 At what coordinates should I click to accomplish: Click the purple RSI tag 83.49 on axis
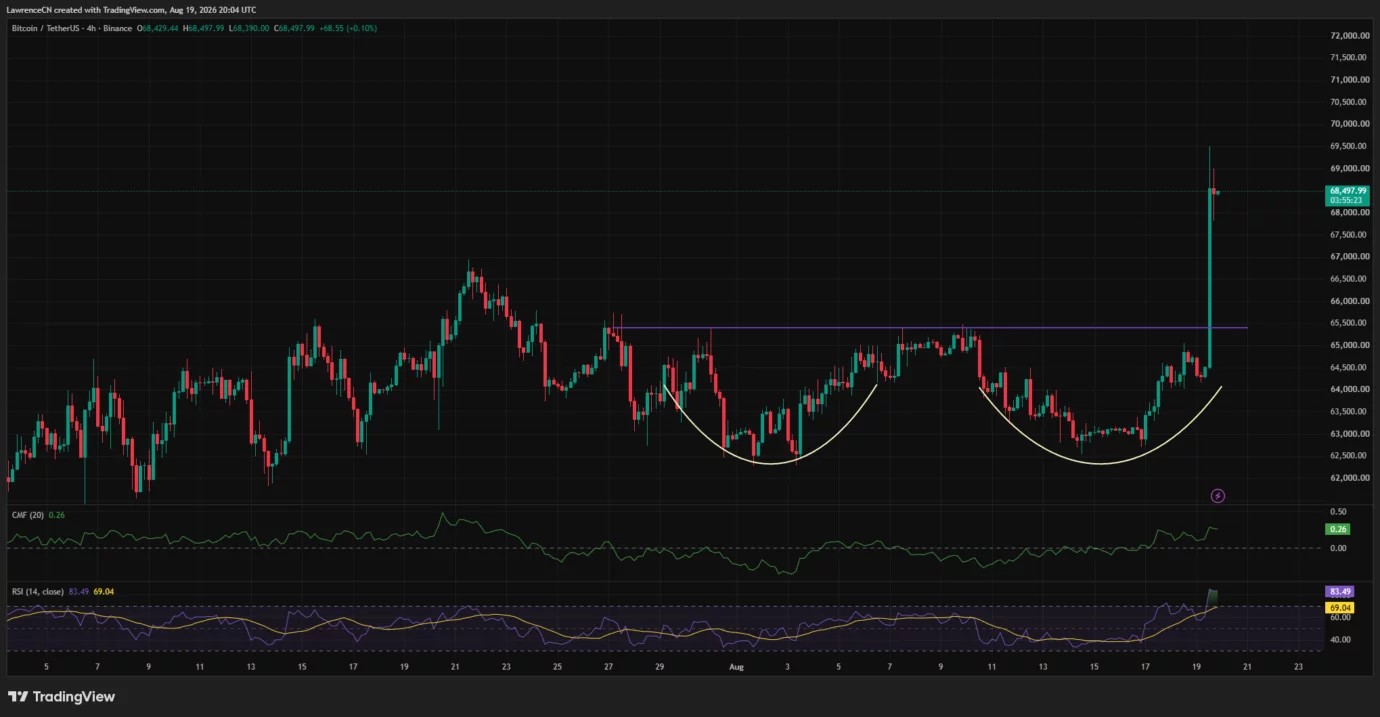click(x=1339, y=592)
